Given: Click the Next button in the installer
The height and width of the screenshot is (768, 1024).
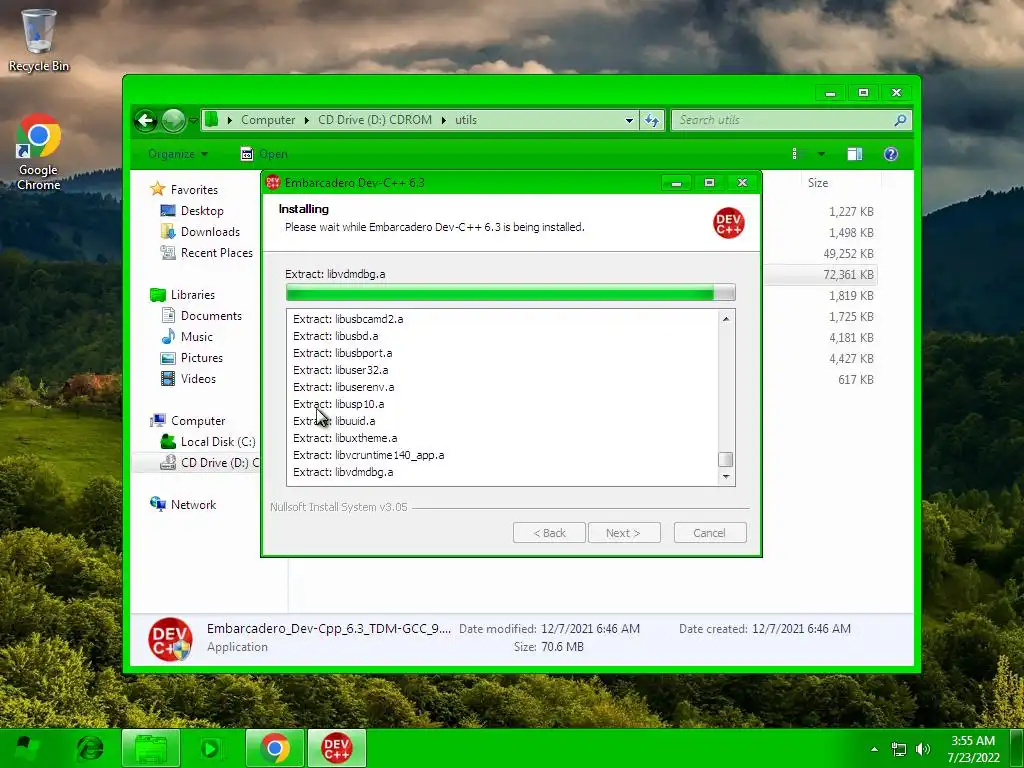Looking at the screenshot, I should [624, 533].
